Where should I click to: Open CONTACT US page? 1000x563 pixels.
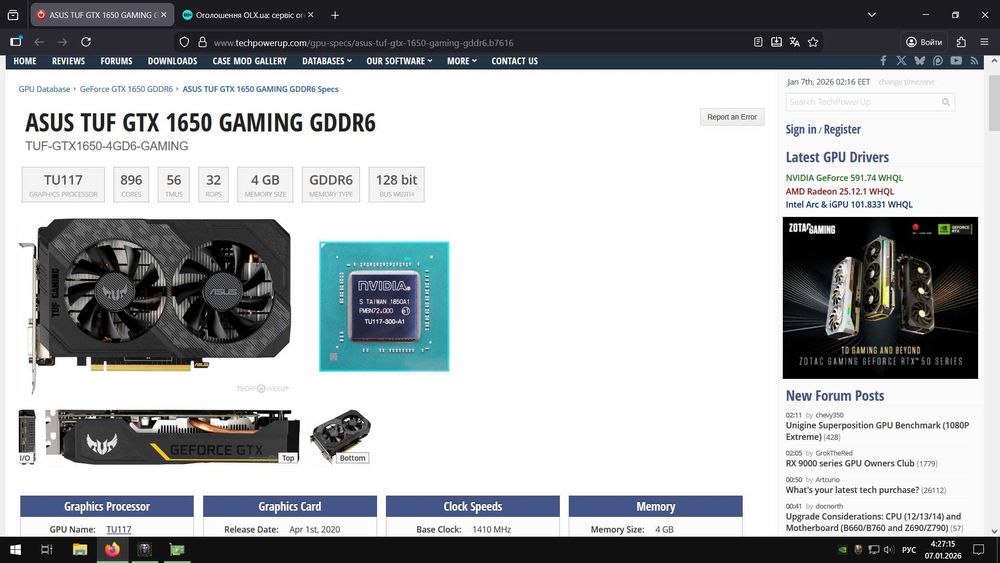514,61
